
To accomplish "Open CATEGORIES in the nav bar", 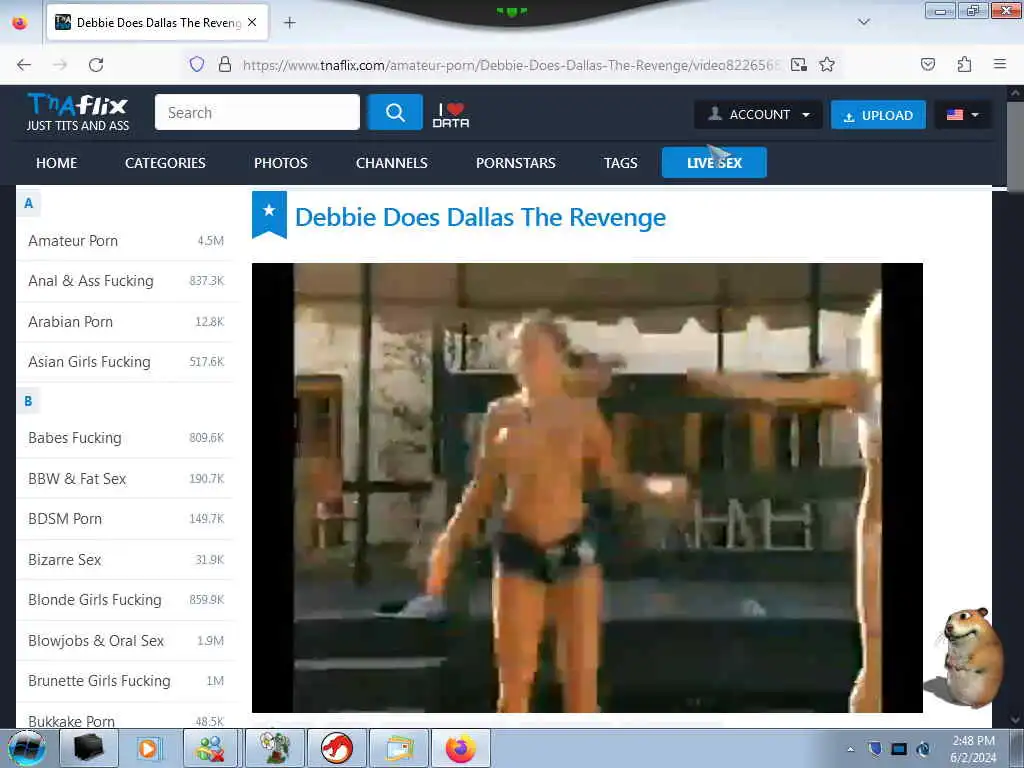I will [165, 163].
